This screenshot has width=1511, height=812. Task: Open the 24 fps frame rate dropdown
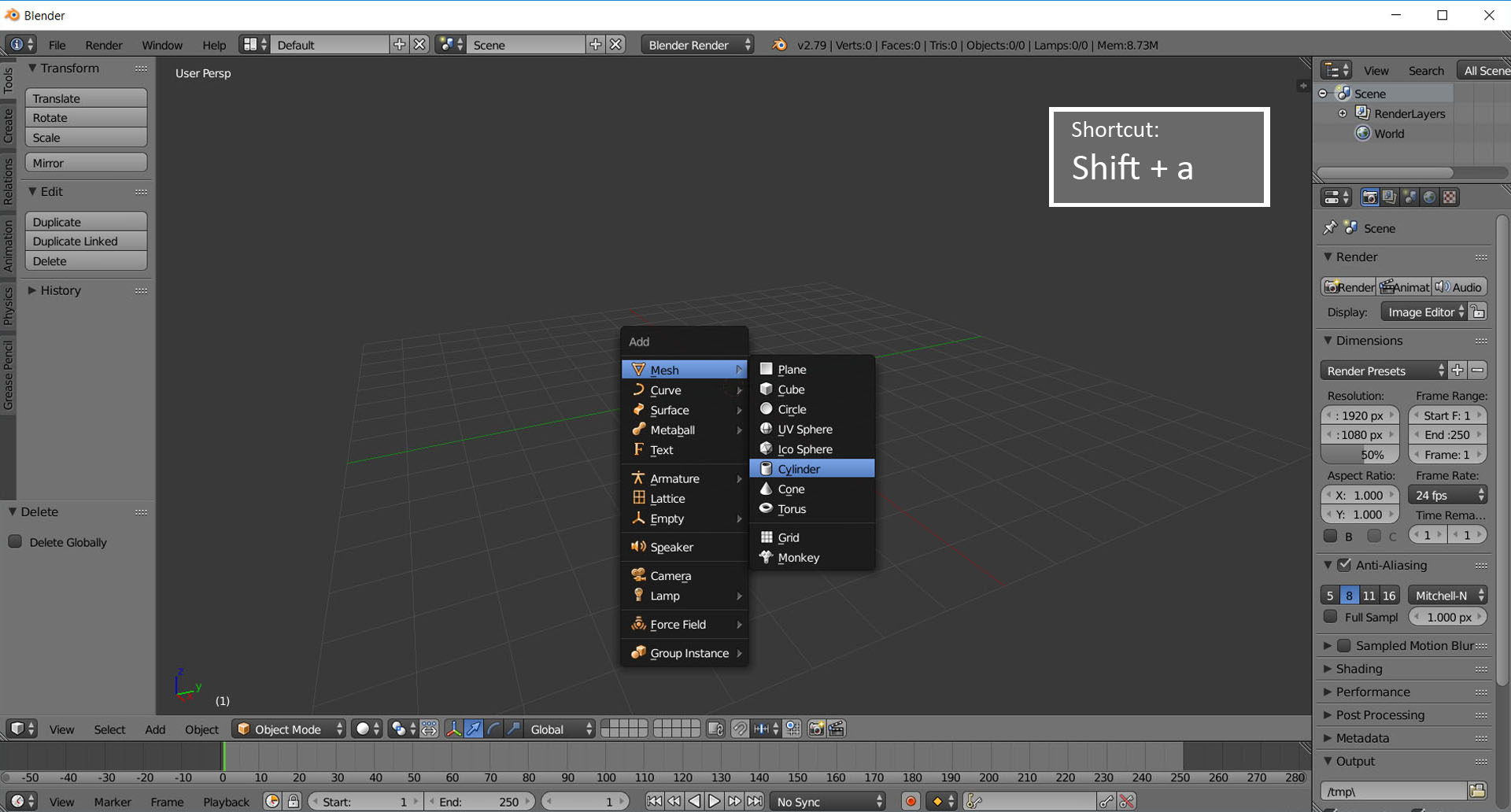pos(1447,495)
